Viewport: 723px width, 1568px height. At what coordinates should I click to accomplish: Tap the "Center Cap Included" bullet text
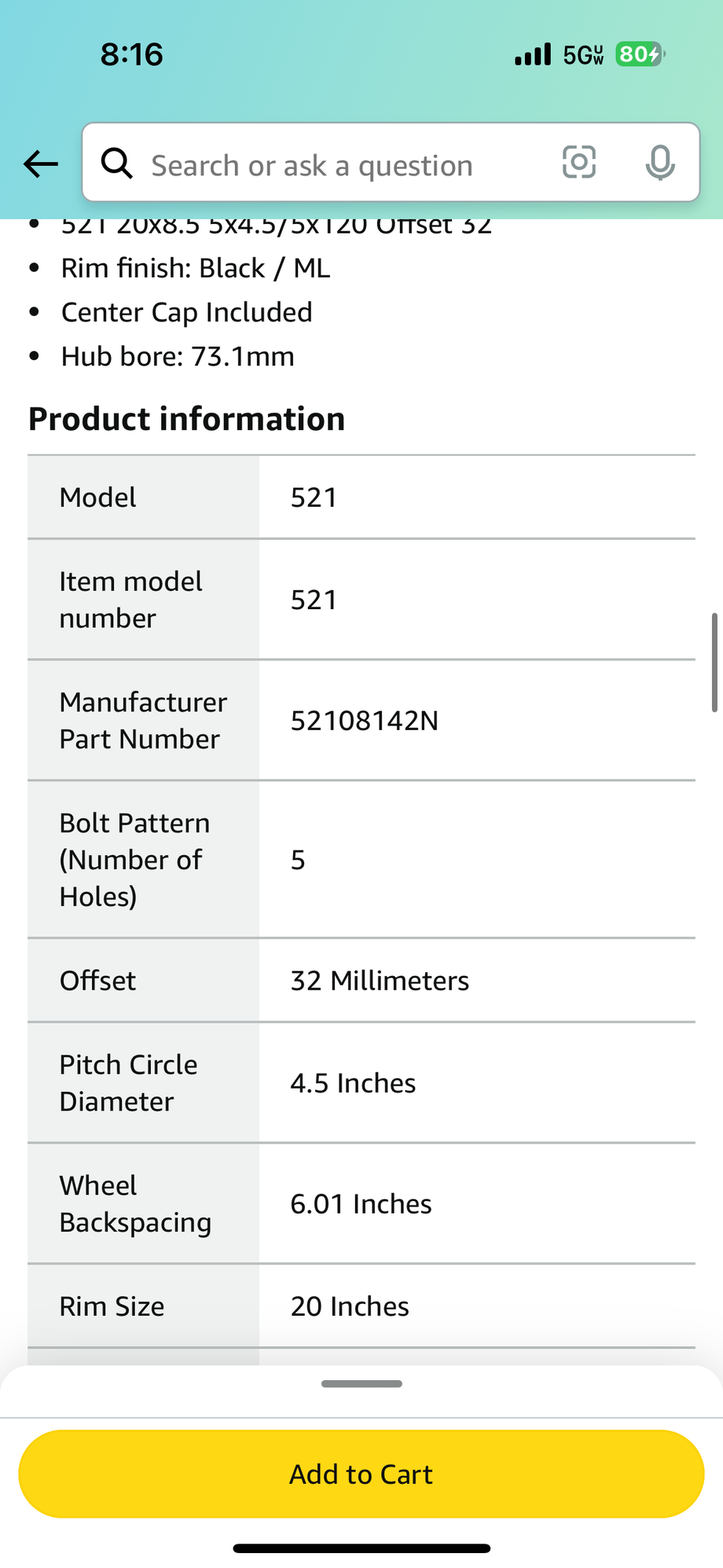(187, 313)
